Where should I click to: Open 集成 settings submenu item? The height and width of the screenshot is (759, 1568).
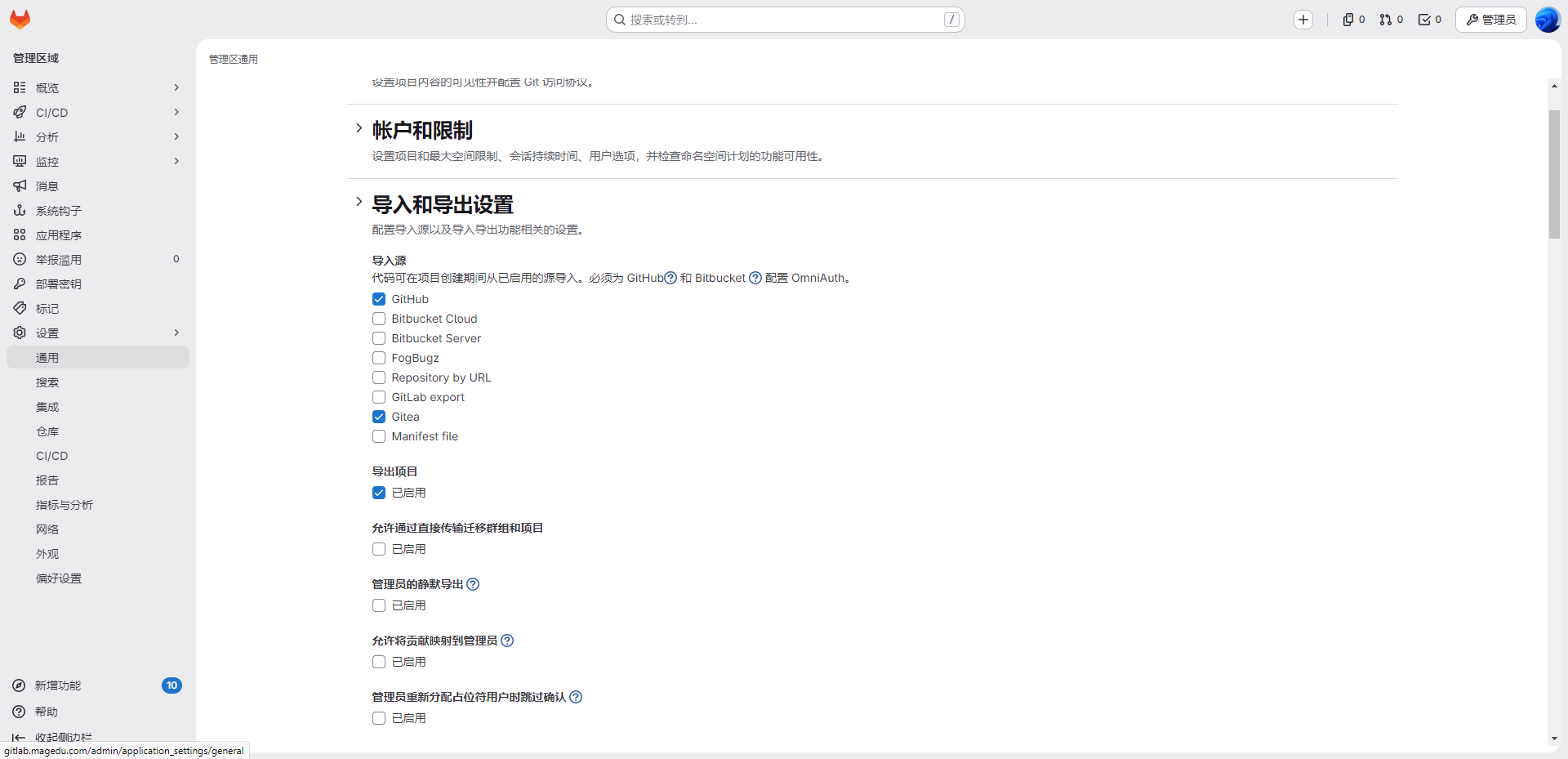tap(98, 407)
